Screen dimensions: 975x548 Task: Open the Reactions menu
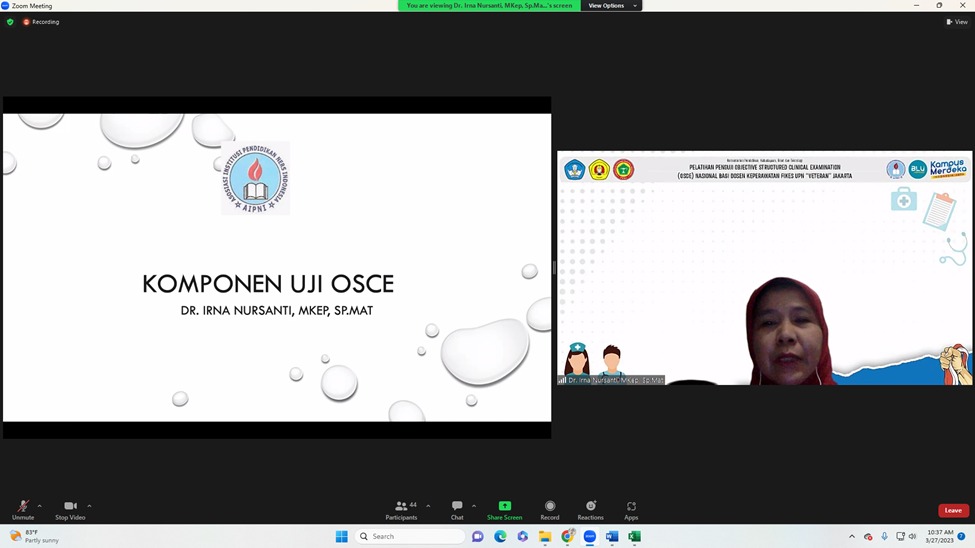click(x=590, y=509)
